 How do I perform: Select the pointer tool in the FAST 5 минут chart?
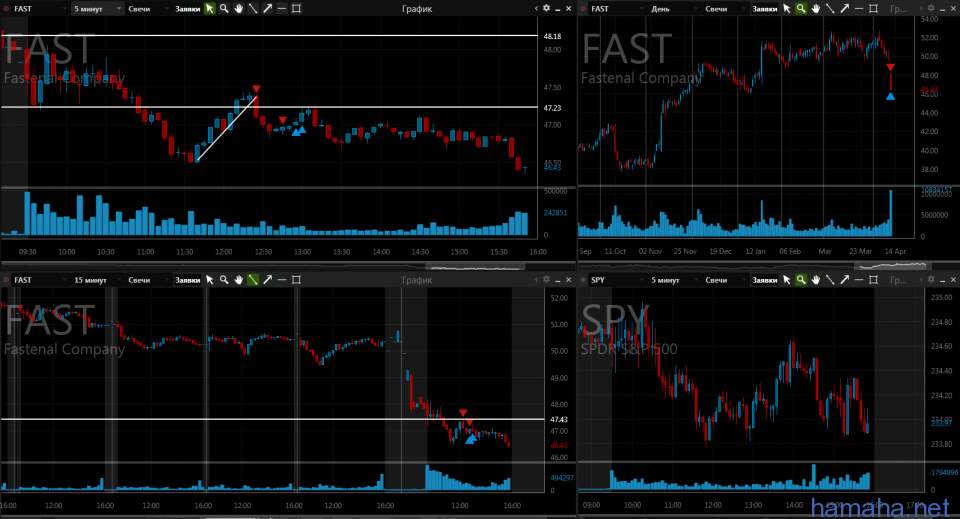209,9
